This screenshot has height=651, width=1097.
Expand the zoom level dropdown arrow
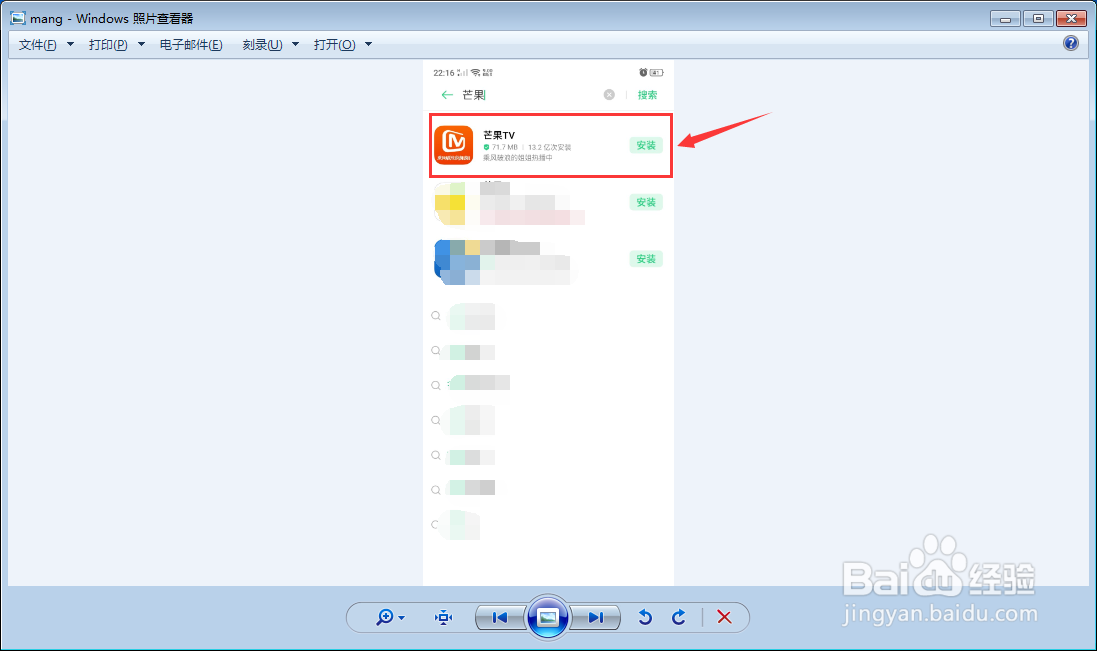(x=402, y=618)
